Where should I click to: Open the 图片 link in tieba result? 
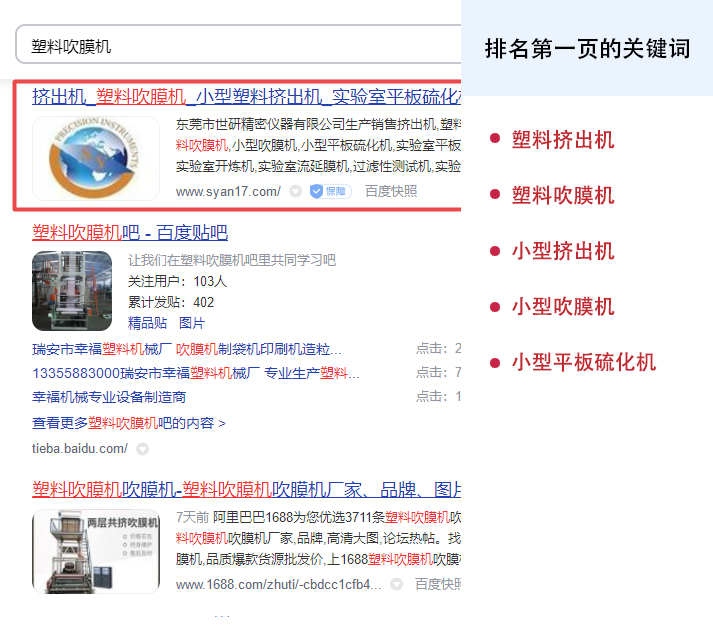[x=191, y=323]
